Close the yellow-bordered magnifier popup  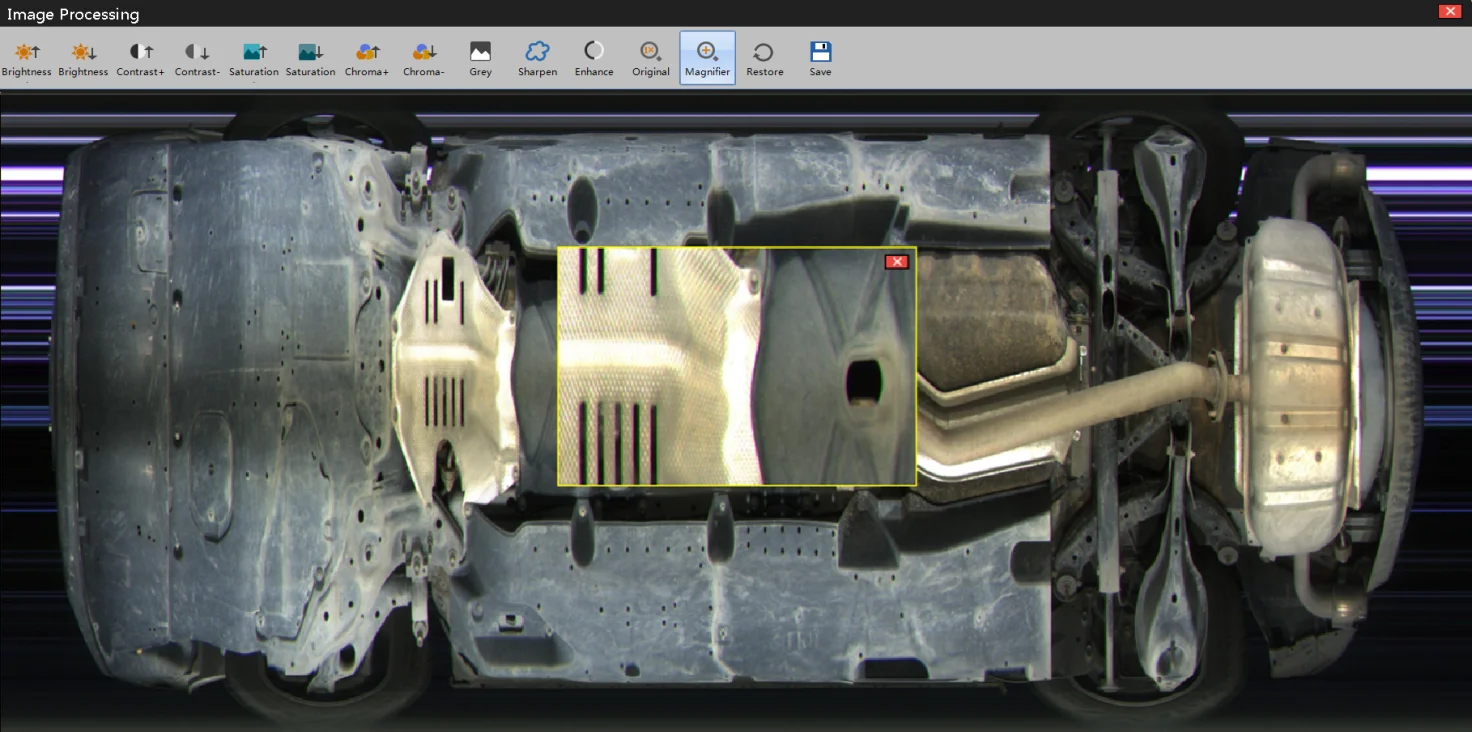897,262
